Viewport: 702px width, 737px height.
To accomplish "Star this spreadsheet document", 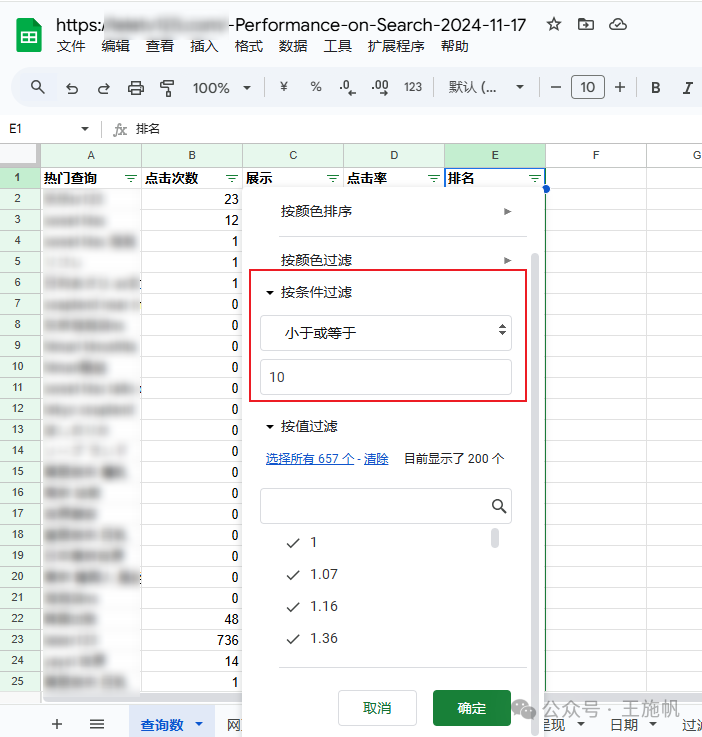I will pos(554,24).
